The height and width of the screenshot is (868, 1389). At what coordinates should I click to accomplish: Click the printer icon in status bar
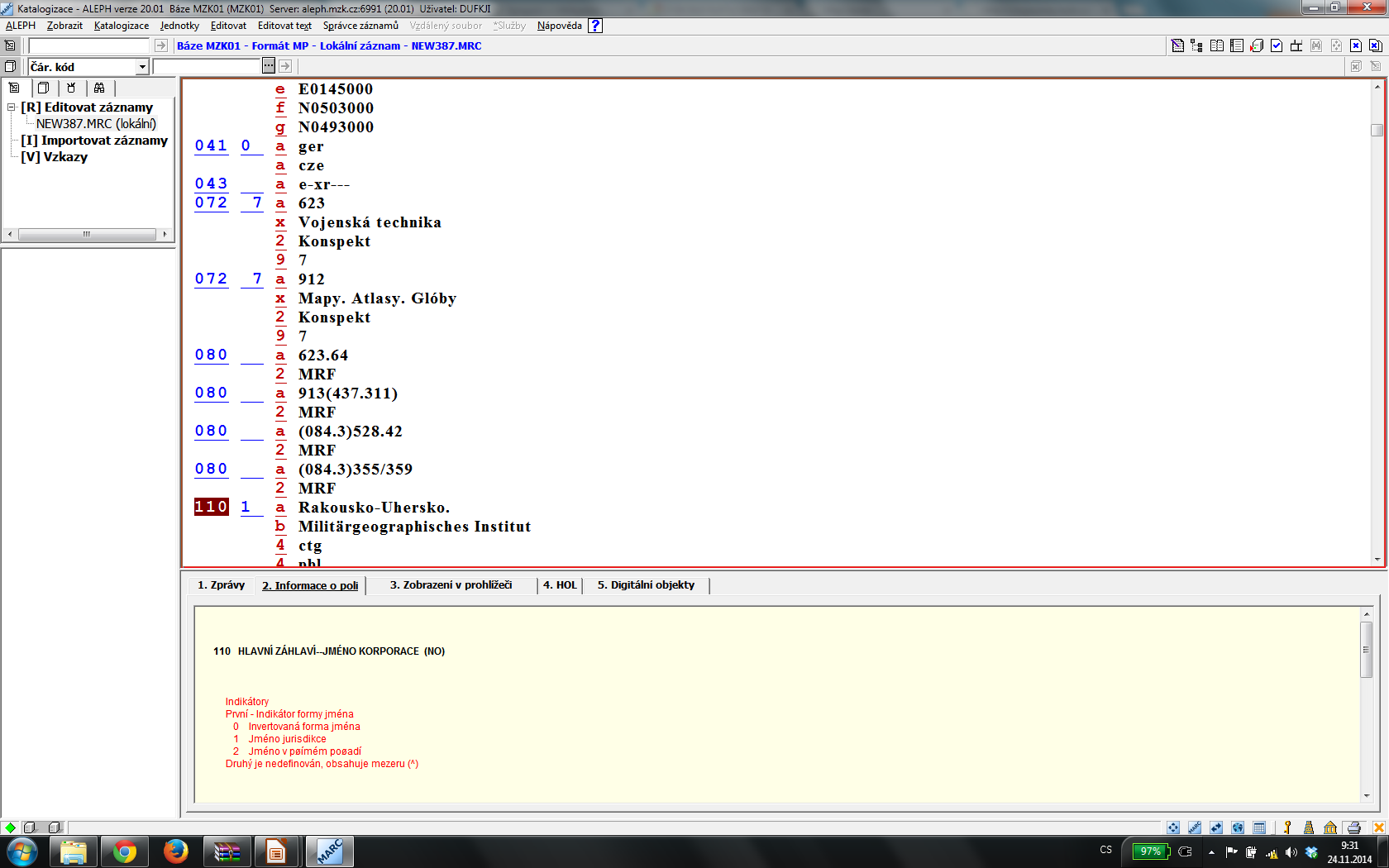pos(1353,827)
